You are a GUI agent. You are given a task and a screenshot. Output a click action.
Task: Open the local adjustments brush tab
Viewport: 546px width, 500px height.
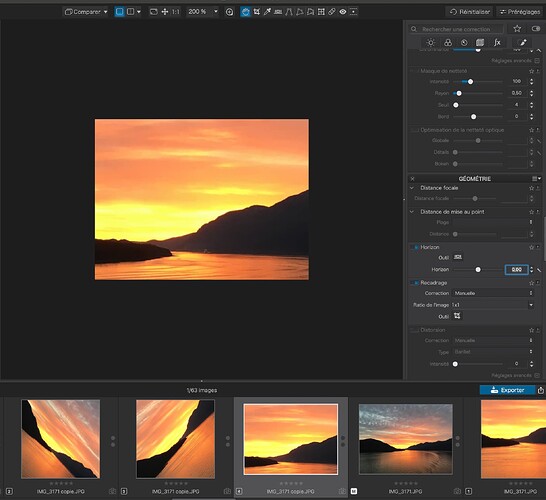pos(523,43)
